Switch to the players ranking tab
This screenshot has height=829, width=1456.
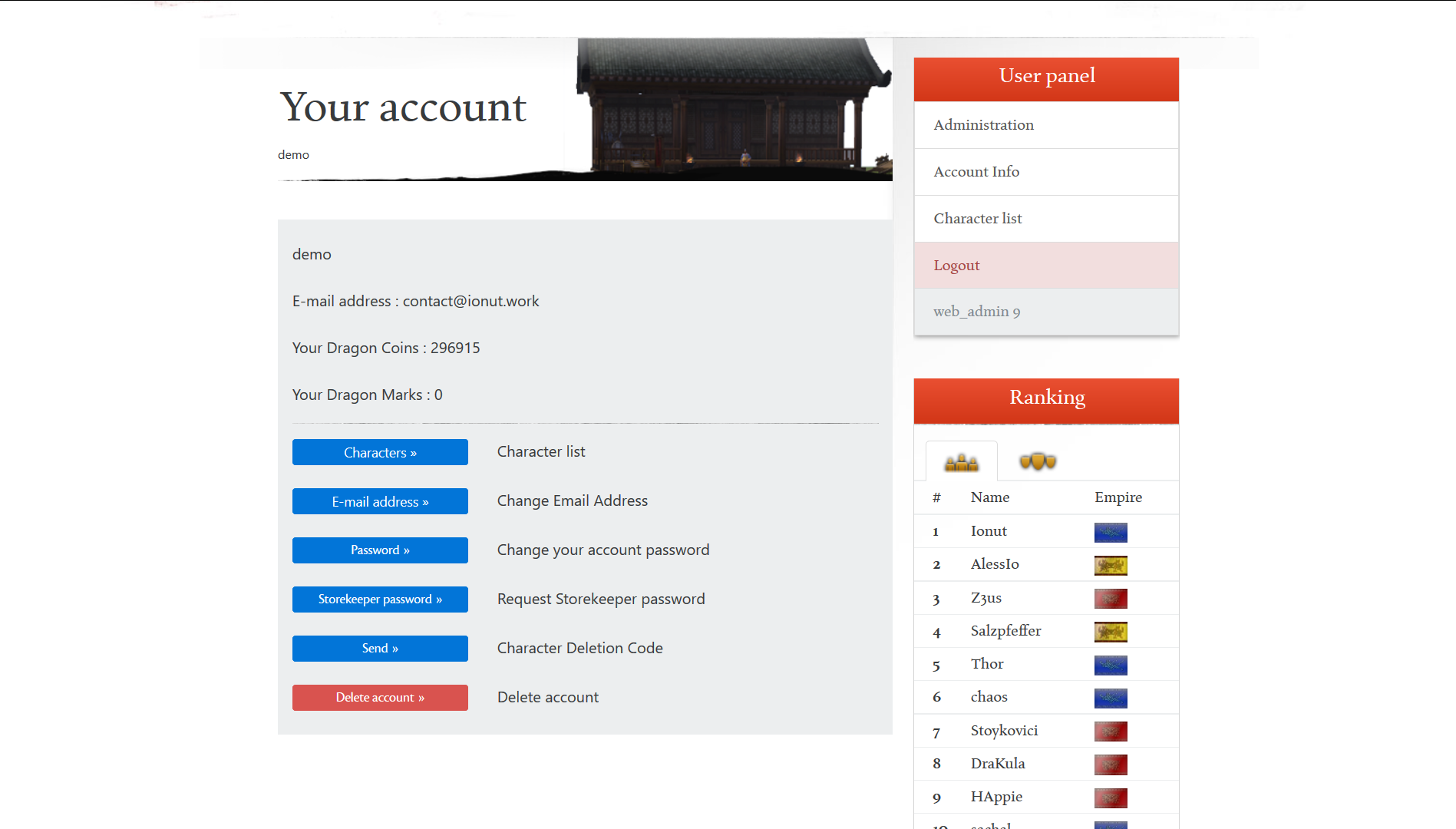tap(961, 461)
